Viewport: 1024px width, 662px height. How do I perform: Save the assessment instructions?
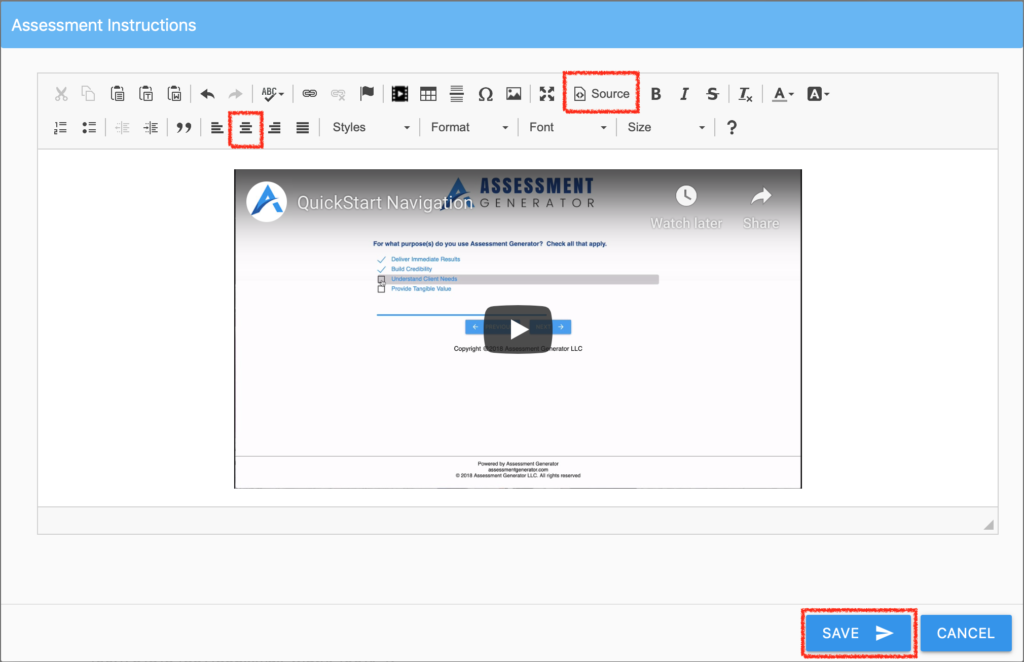858,633
